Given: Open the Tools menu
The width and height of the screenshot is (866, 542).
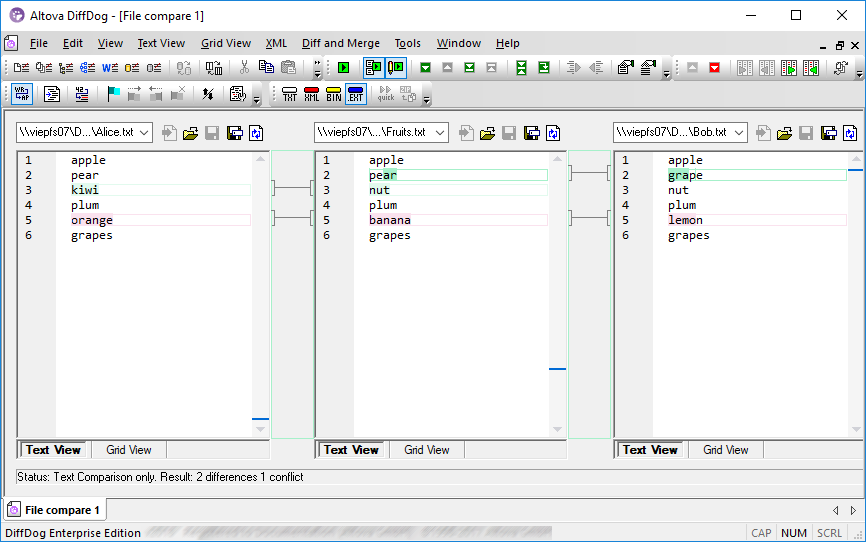Looking at the screenshot, I should (x=408, y=43).
